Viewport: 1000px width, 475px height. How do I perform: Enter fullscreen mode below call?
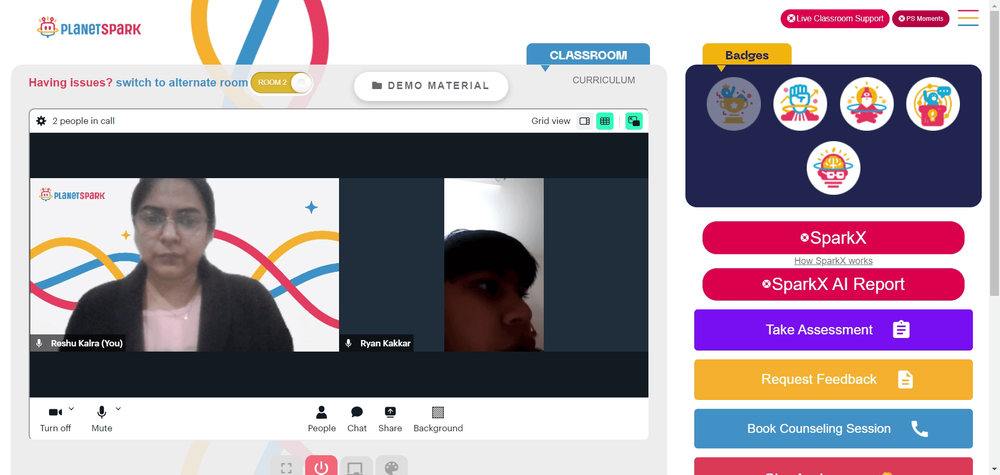(x=286, y=467)
